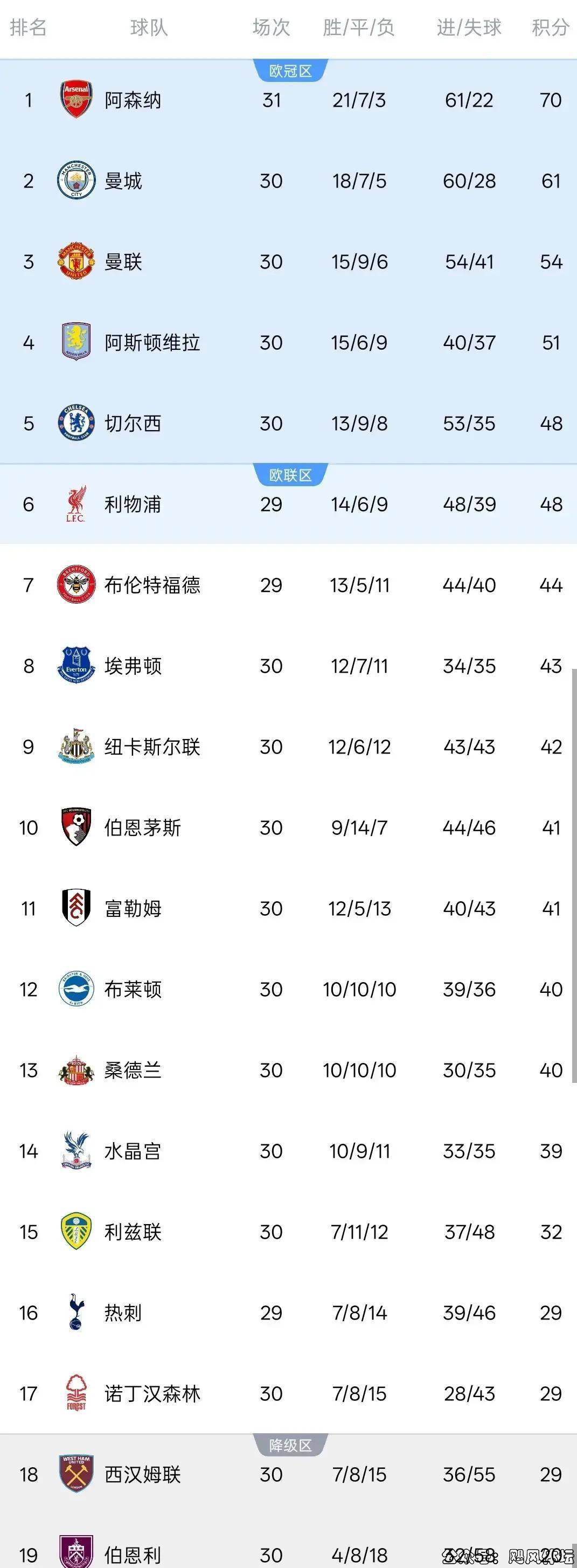Select the 场次 column header

point(271,27)
